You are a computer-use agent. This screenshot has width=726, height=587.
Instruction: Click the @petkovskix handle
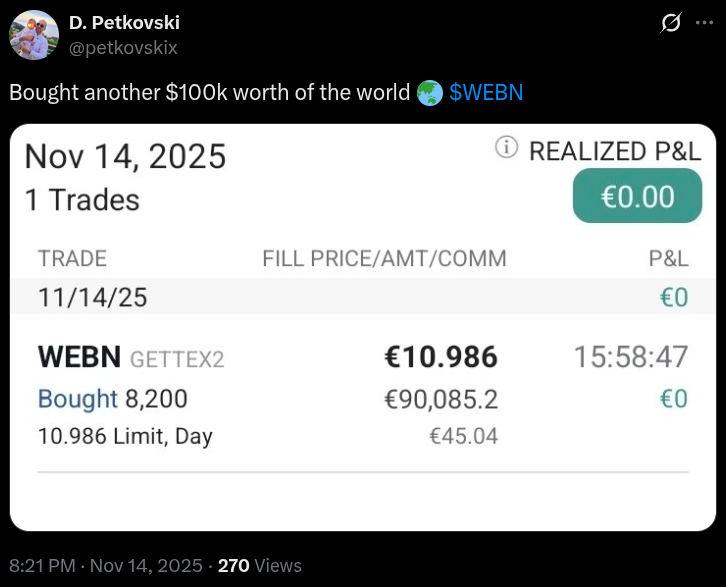click(x=123, y=46)
